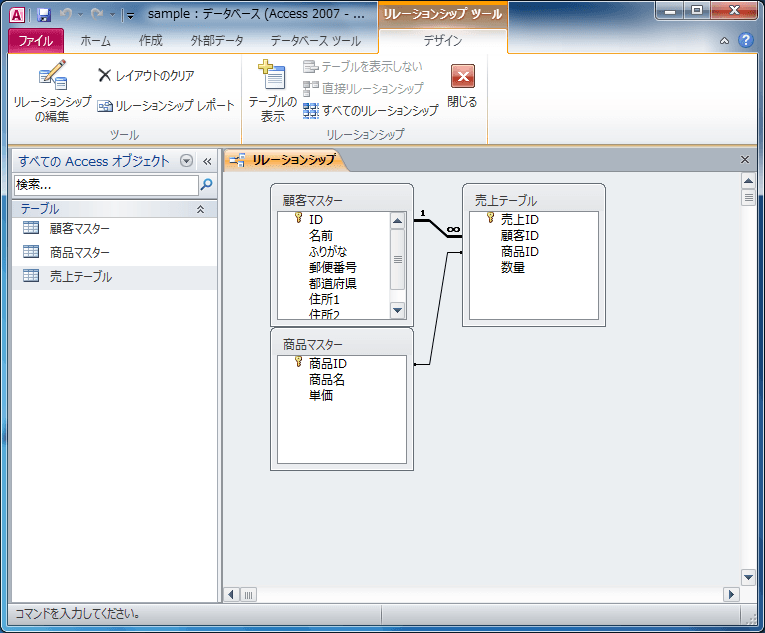Select 名前 field in 顧客マスター
The height and width of the screenshot is (633, 765).
coord(321,236)
